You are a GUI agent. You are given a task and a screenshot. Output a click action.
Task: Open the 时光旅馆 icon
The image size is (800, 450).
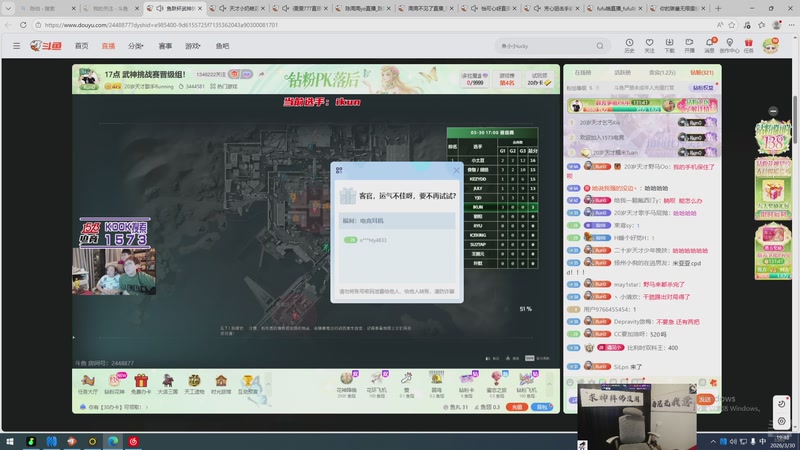tap(221, 385)
